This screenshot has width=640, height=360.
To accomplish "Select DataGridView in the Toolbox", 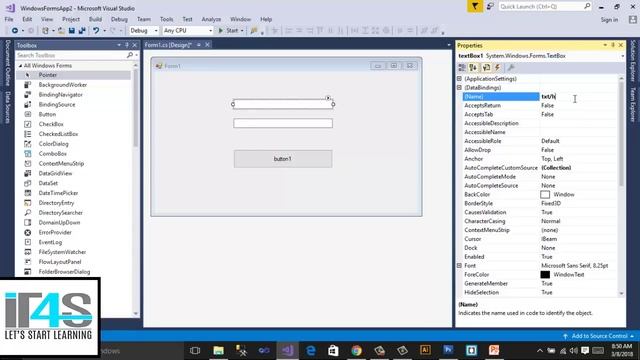I will click(56, 173).
